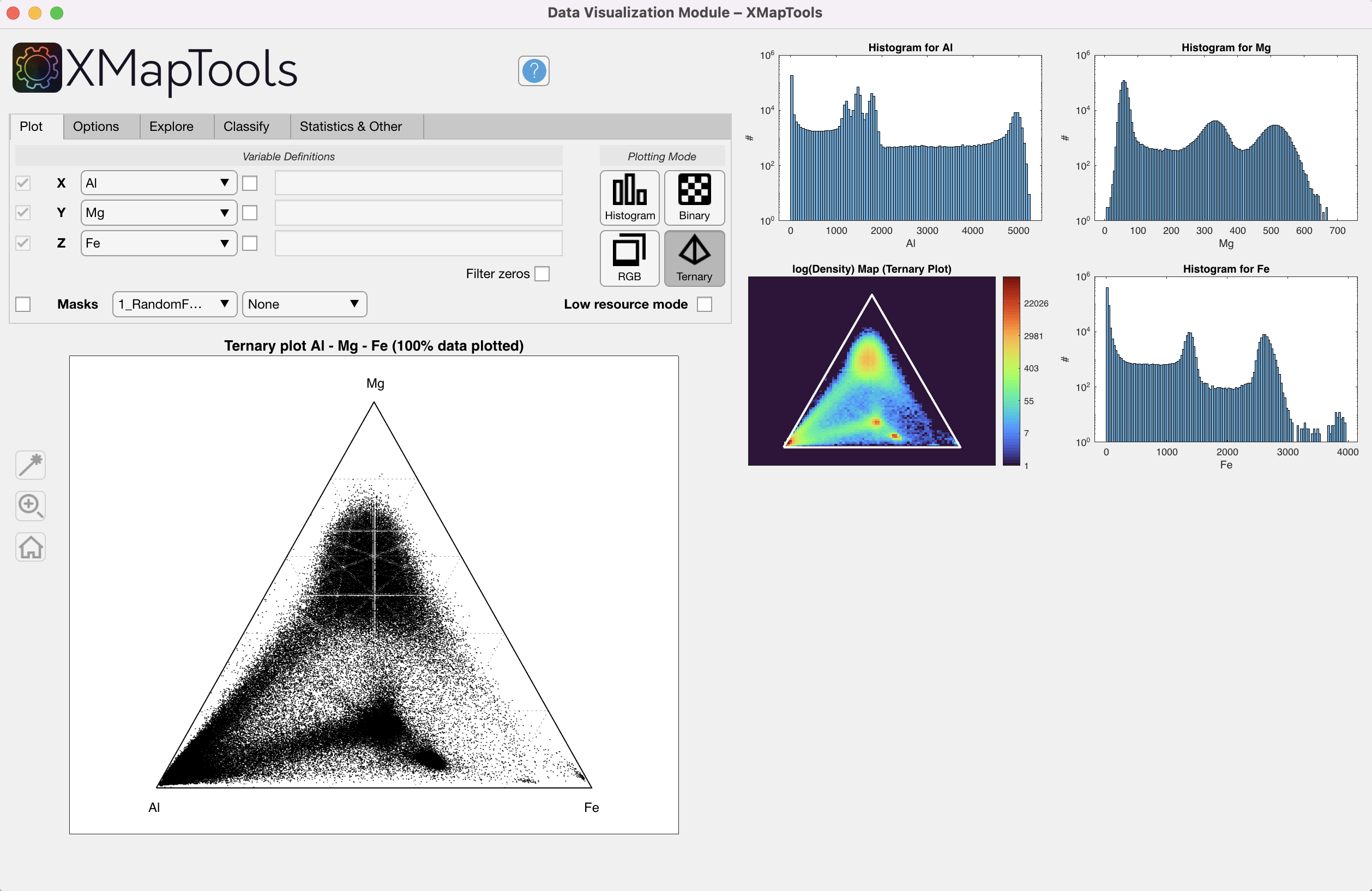Click the help question mark button
1372x891 pixels.
[533, 71]
